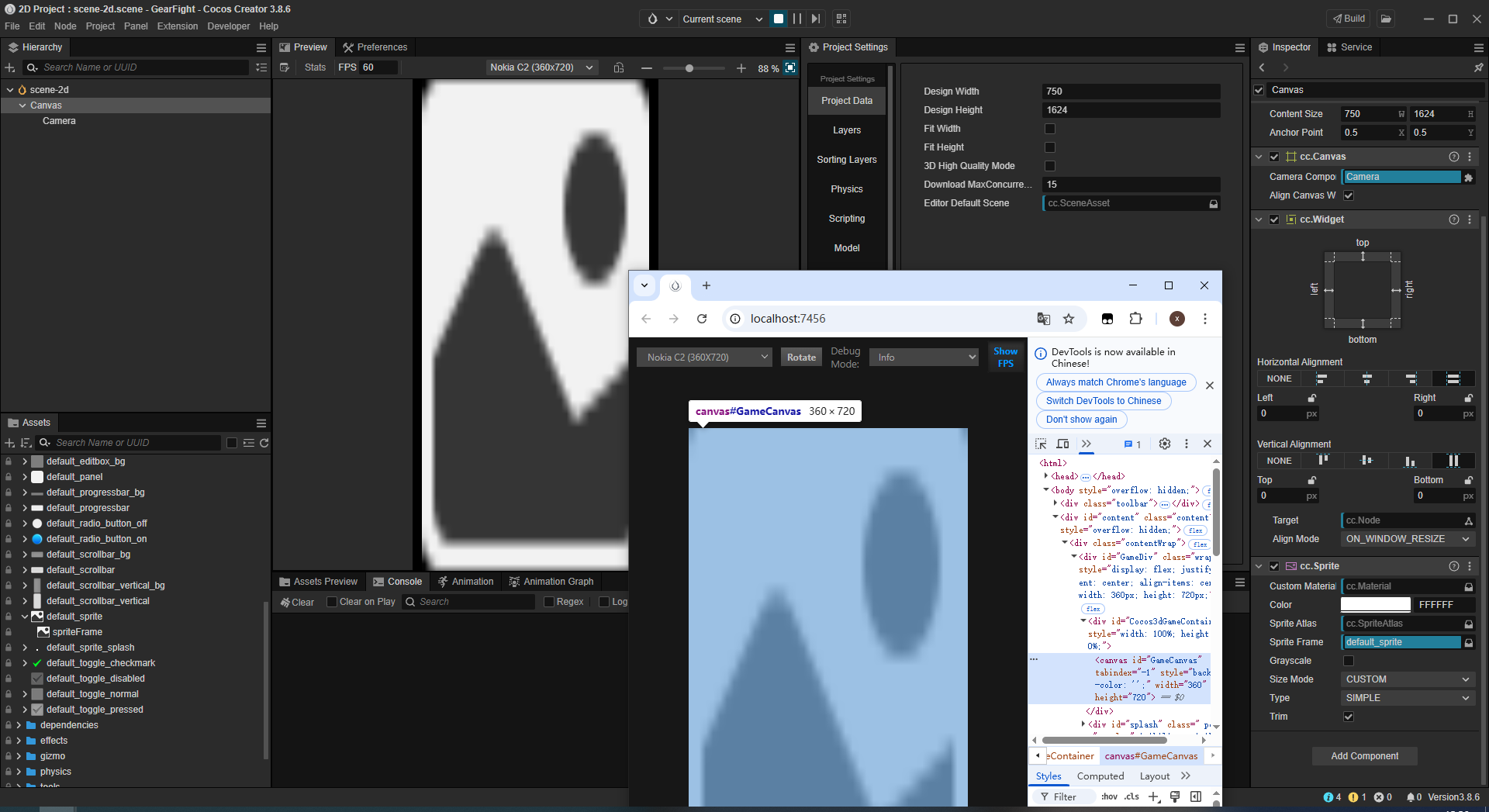Bookmark the page with the star icon
This screenshot has height=812, width=1489.
(x=1069, y=319)
